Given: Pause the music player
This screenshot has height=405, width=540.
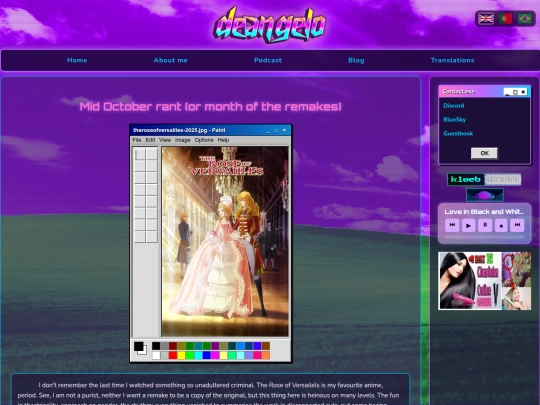Looking at the screenshot, I should (485, 225).
